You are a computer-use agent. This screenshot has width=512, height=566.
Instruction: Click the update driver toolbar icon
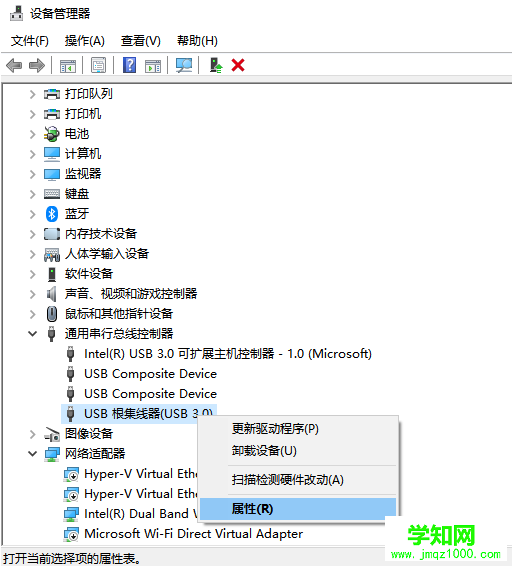tap(216, 65)
